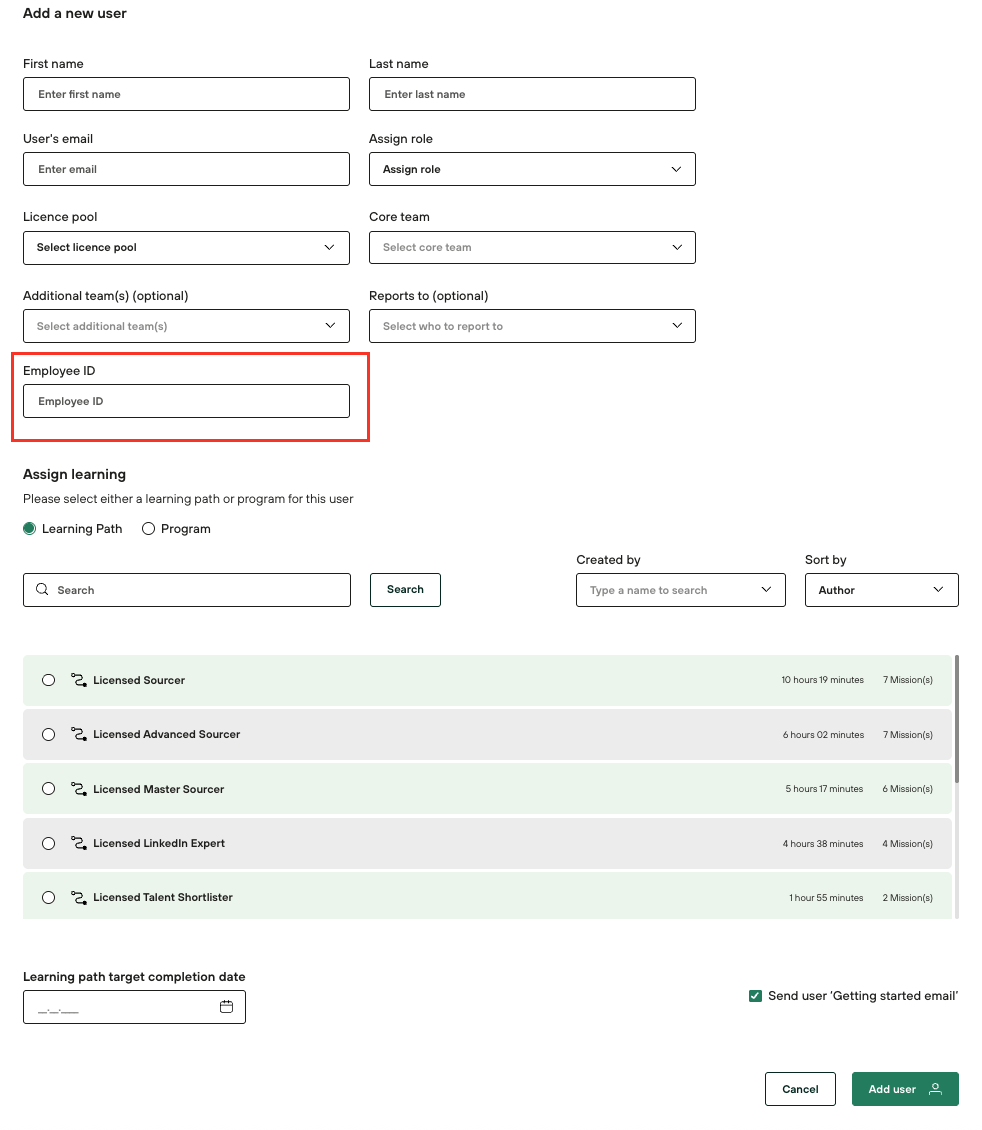Image resolution: width=982 pixels, height=1130 pixels.
Task: Click the path icon beside Licensed Master Sourcer
Action: (78, 789)
